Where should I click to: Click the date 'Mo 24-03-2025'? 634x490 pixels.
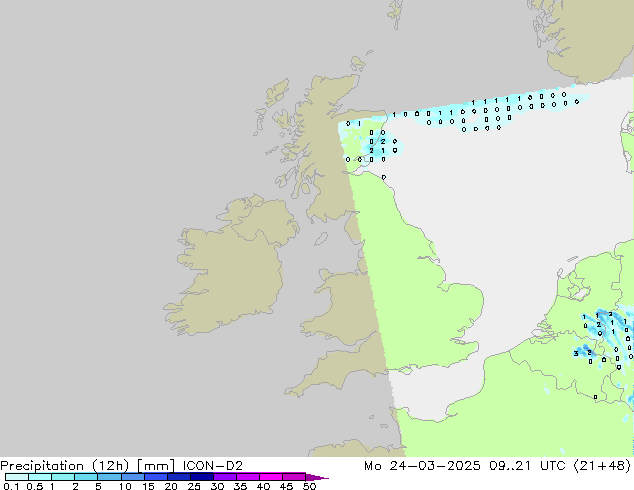click(422, 466)
